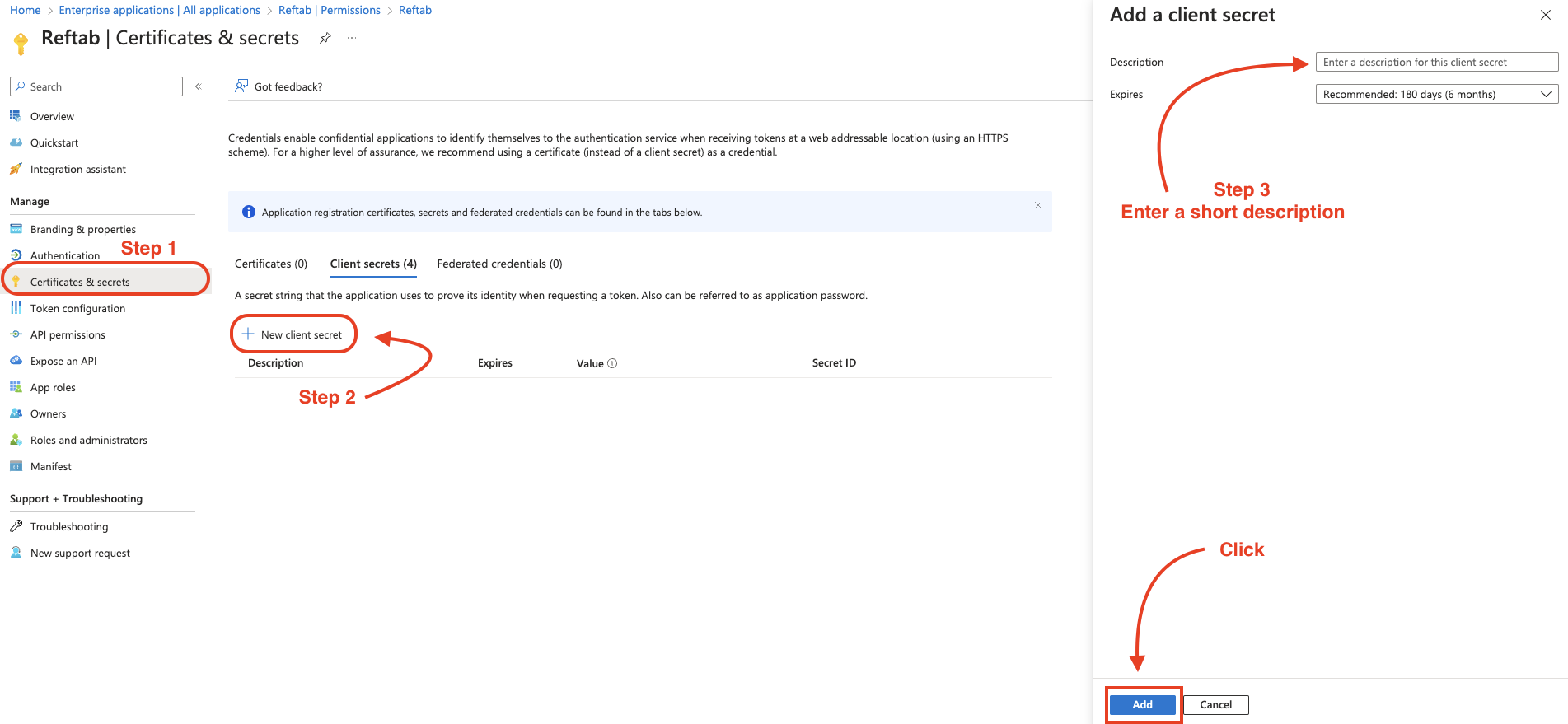Open the Federated credentials (0) tab
The height and width of the screenshot is (724, 1568).
coord(499,264)
